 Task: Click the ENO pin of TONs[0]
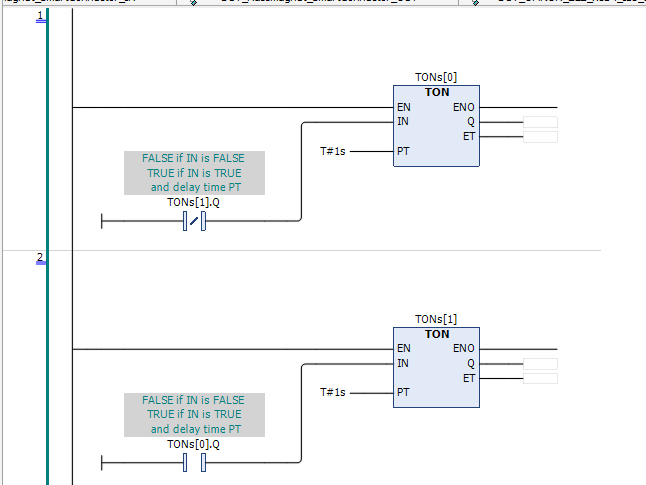pos(464,107)
